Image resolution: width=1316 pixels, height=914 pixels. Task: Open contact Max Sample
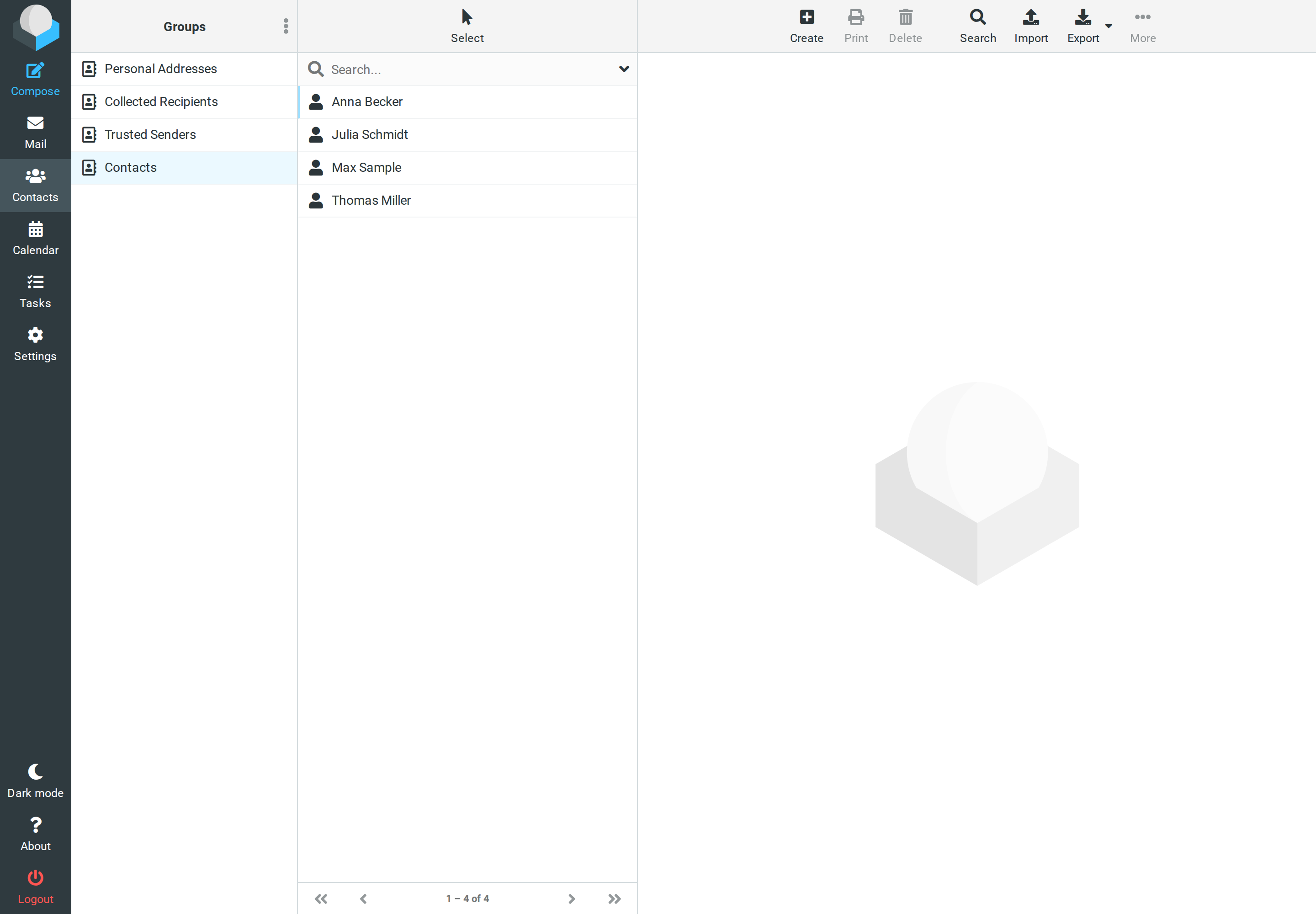(x=467, y=167)
